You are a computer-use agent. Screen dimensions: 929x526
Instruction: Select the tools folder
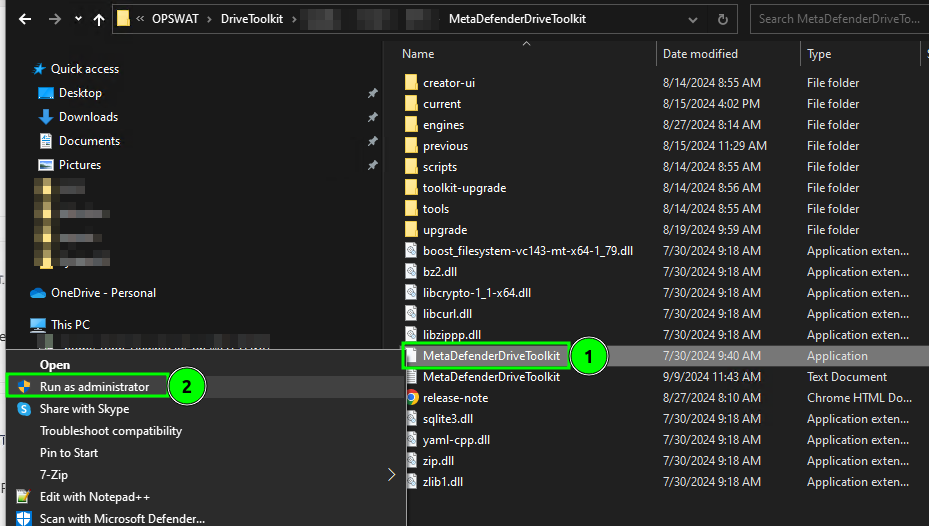tap(436, 209)
